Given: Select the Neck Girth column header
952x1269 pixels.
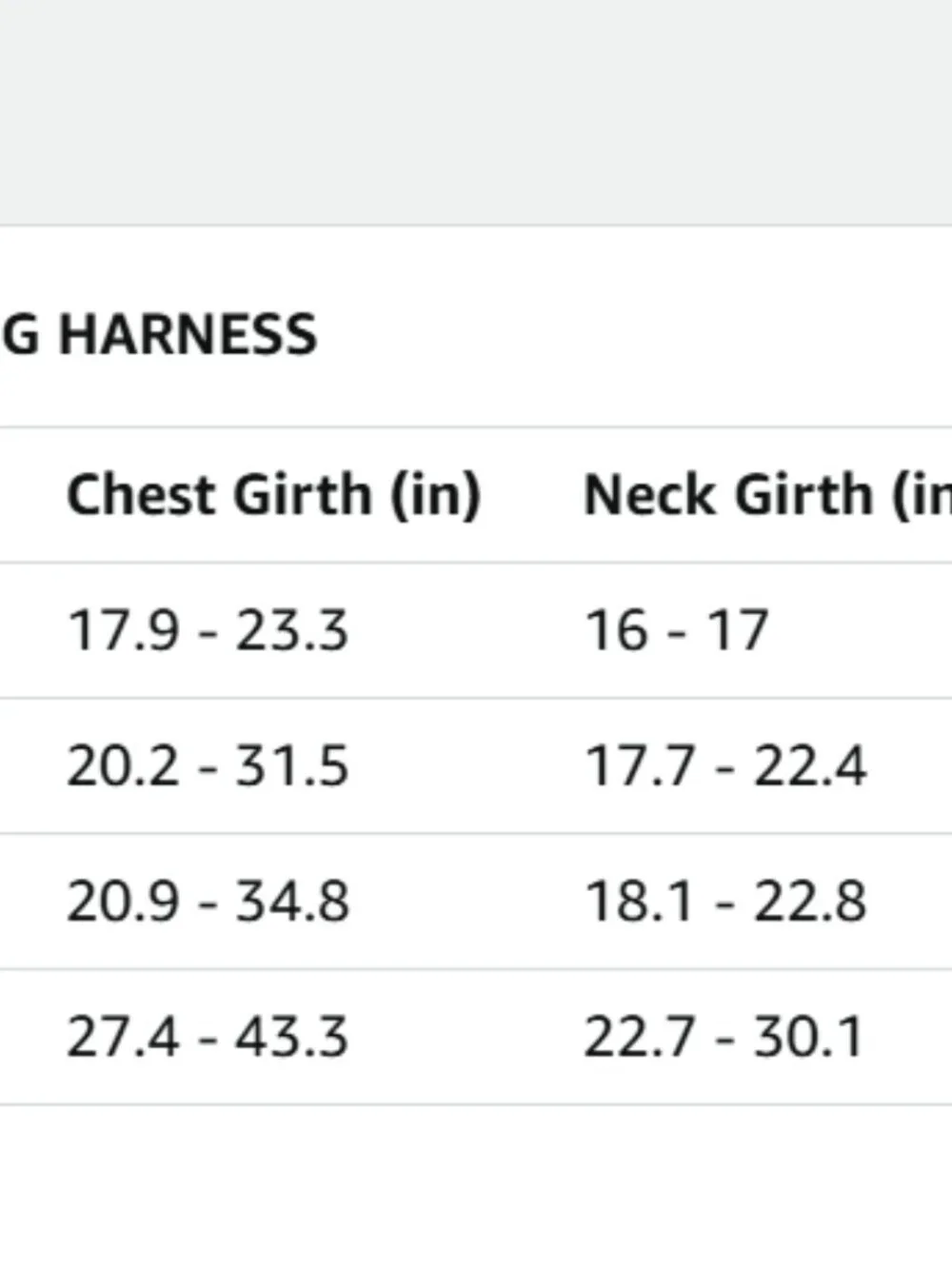Looking at the screenshot, I should pyautogui.click(x=767, y=495).
